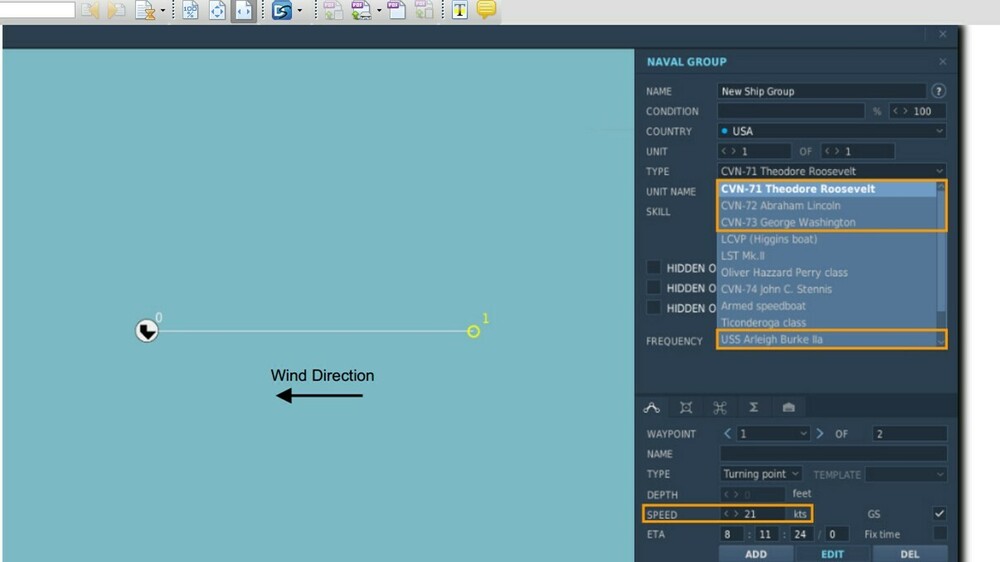Choose CVN-73 George Washington
Image resolution: width=1000 pixels, height=562 pixels.
(827, 222)
